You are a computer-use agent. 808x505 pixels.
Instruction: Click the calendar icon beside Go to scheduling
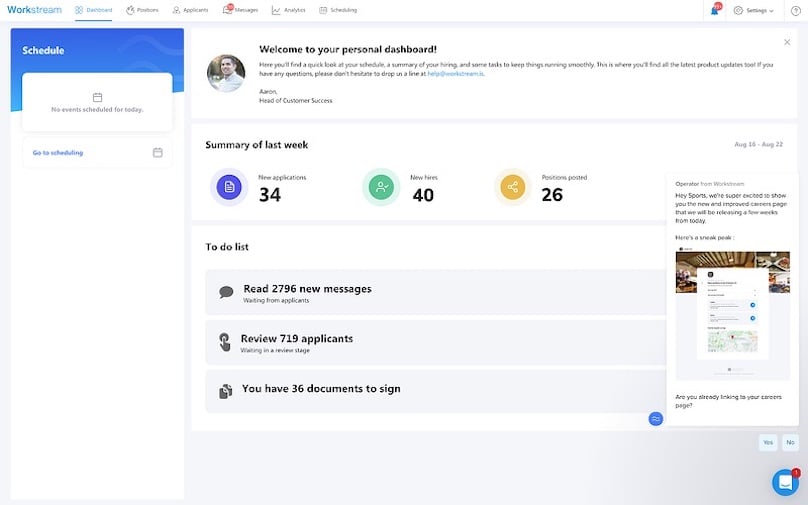point(158,153)
